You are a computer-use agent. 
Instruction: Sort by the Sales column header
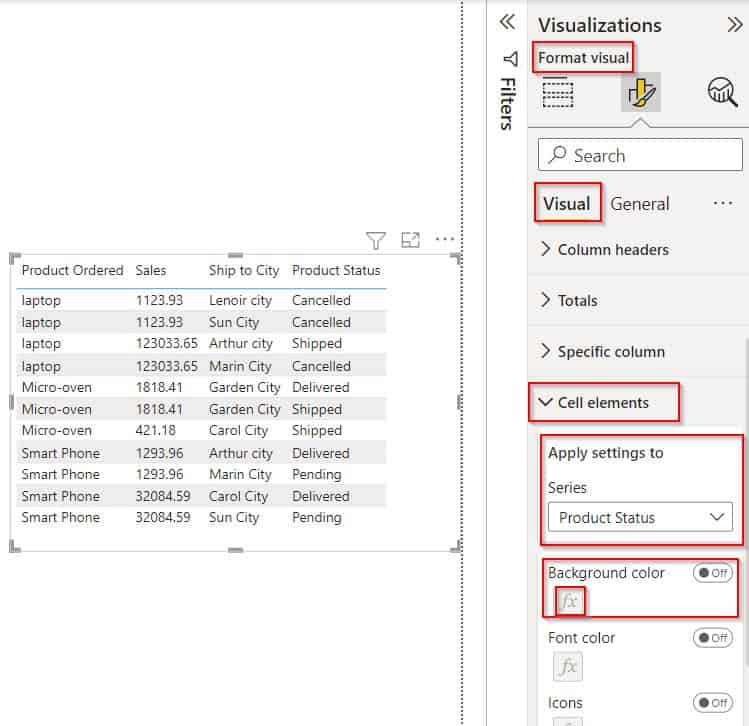click(151, 270)
